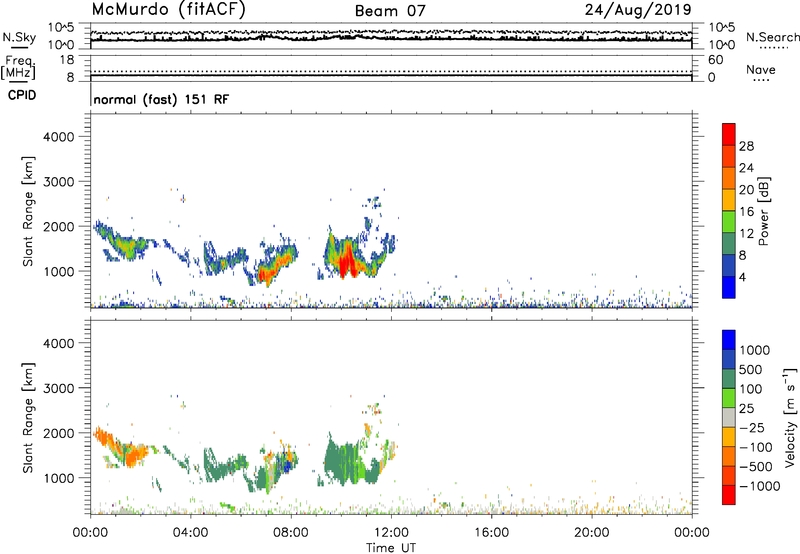Select the "Beam 07" heading
Viewport: 800px width, 554px height.
390,11
